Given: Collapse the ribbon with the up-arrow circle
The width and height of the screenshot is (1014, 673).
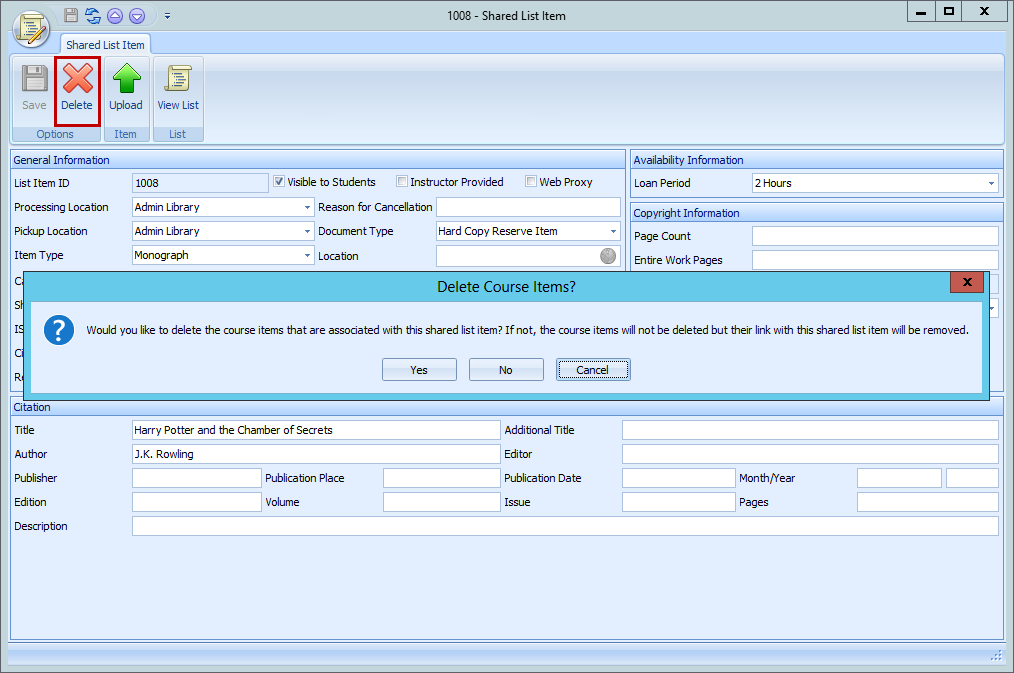Looking at the screenshot, I should point(113,15).
